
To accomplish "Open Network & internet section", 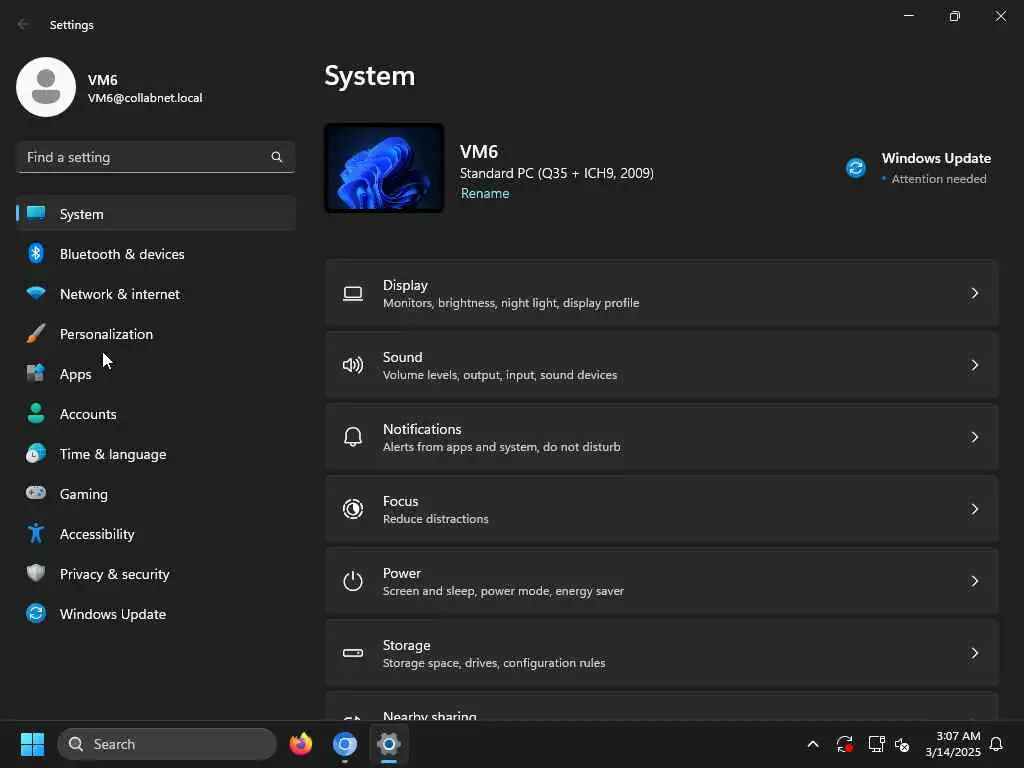I will tap(120, 294).
